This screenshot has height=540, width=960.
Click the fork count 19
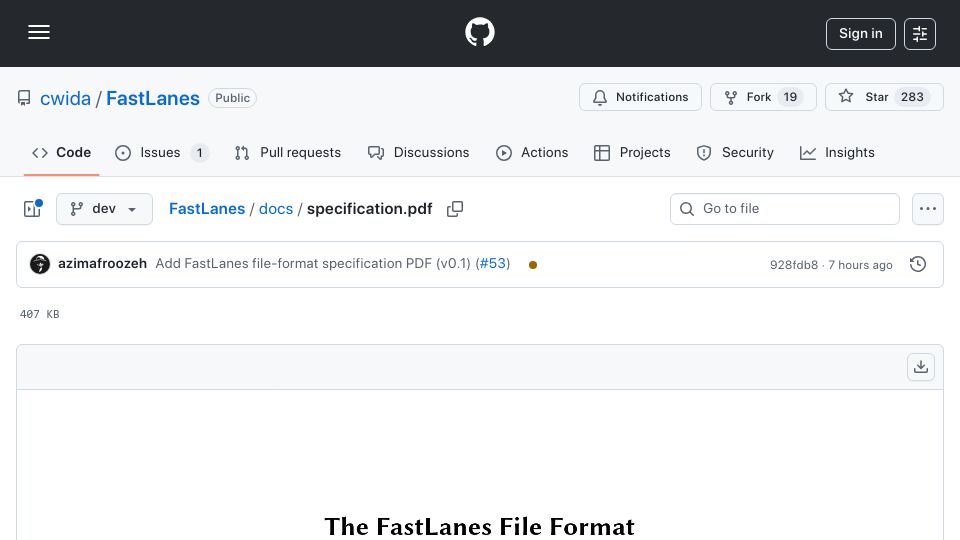pos(790,97)
